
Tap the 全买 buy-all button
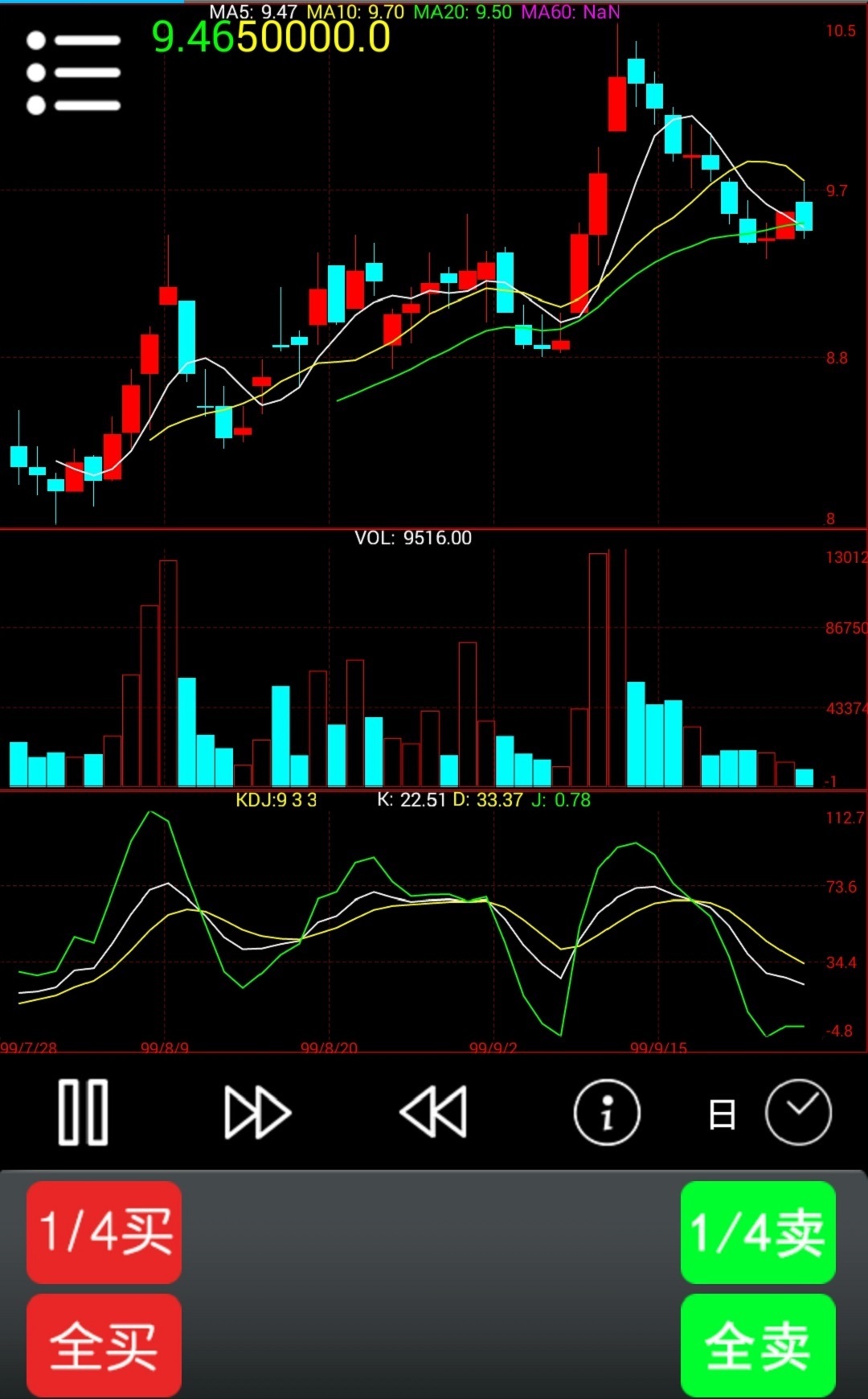tap(104, 1345)
